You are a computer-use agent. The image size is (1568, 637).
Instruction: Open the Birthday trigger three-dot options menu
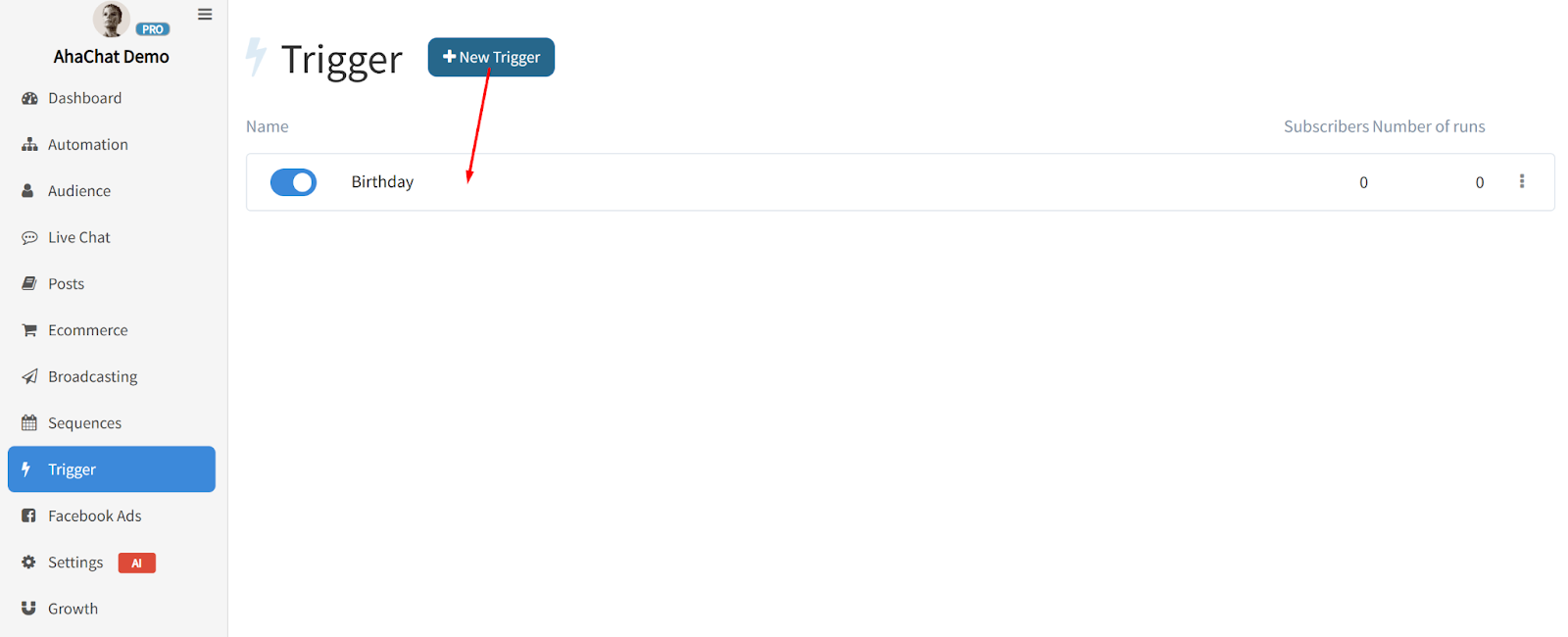click(1522, 181)
